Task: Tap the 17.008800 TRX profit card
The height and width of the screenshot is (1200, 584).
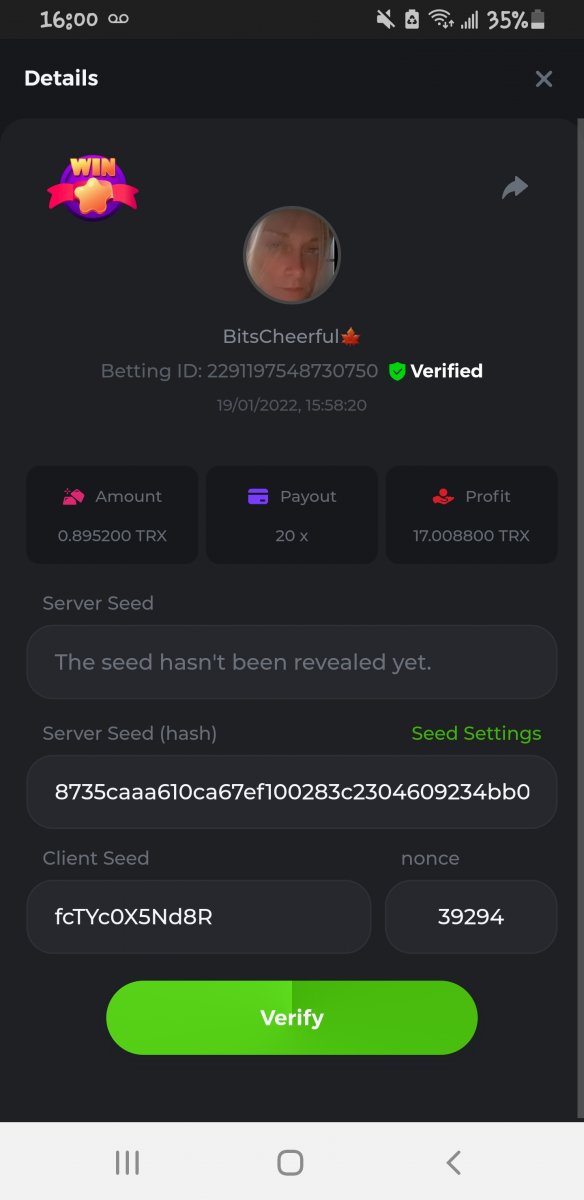Action: (x=471, y=515)
